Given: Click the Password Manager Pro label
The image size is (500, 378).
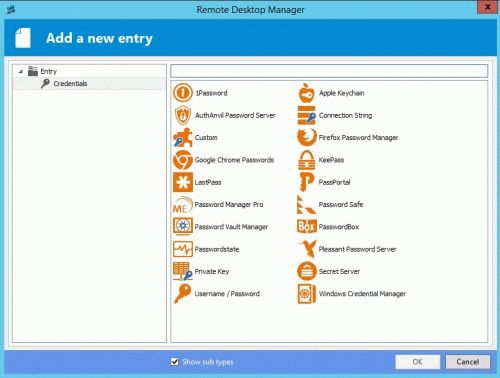Looking at the screenshot, I should (x=229, y=205).
